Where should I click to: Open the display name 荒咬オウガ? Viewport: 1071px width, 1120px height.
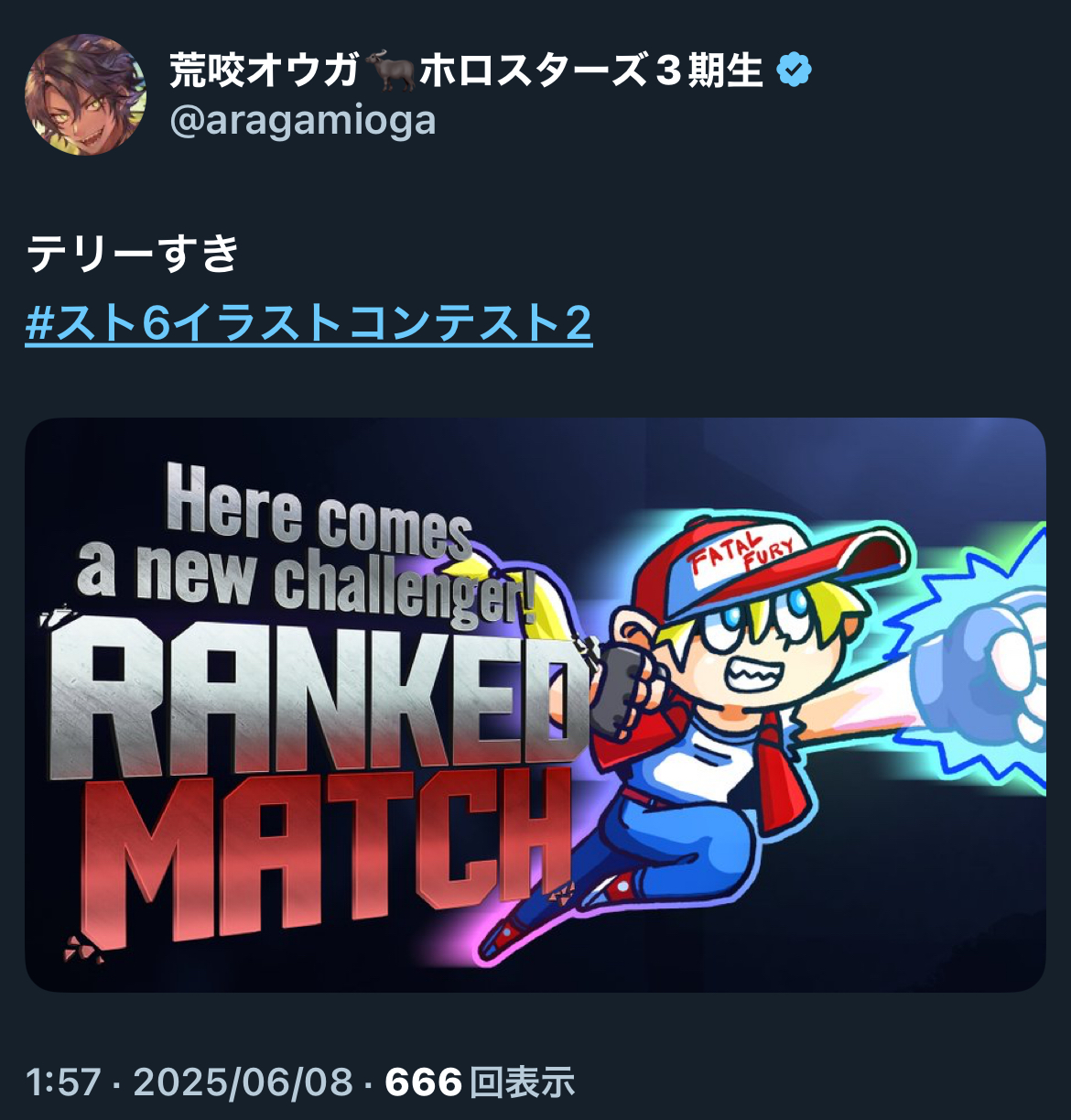pos(265,71)
